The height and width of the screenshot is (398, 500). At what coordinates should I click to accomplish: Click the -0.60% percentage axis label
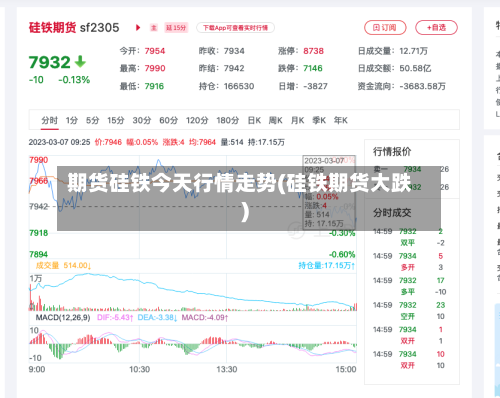[x=342, y=255]
